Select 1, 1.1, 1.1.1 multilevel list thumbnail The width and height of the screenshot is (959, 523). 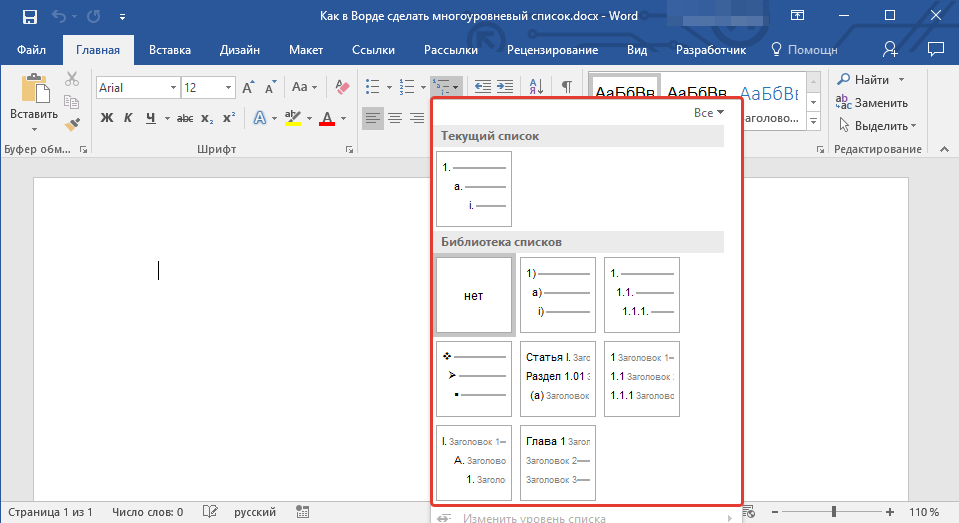click(x=642, y=295)
